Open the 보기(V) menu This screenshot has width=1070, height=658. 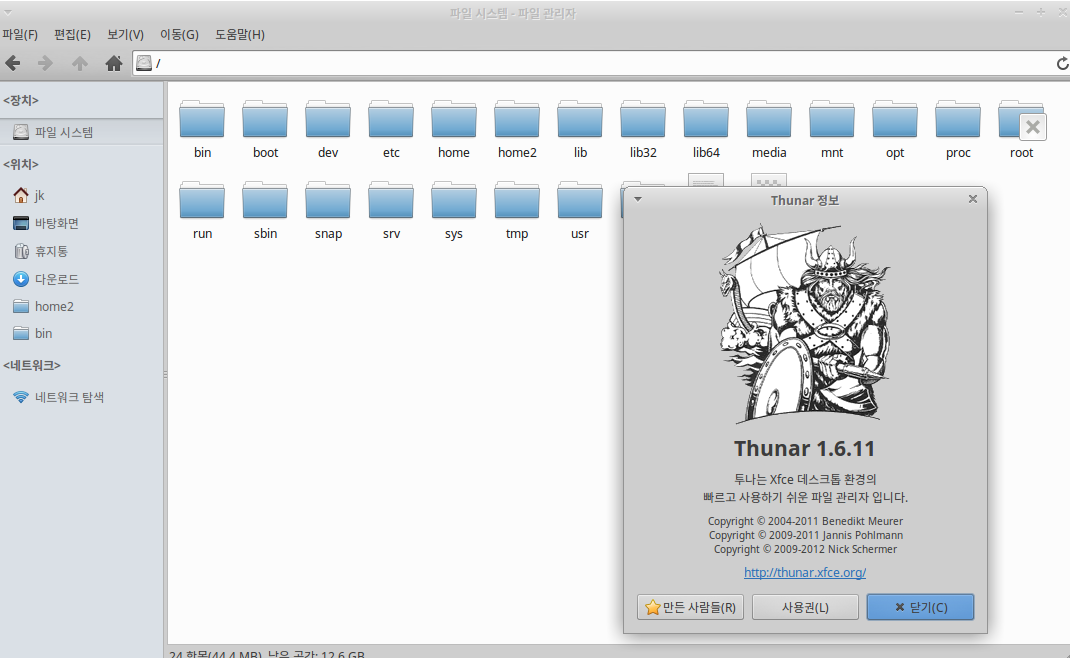tap(126, 34)
